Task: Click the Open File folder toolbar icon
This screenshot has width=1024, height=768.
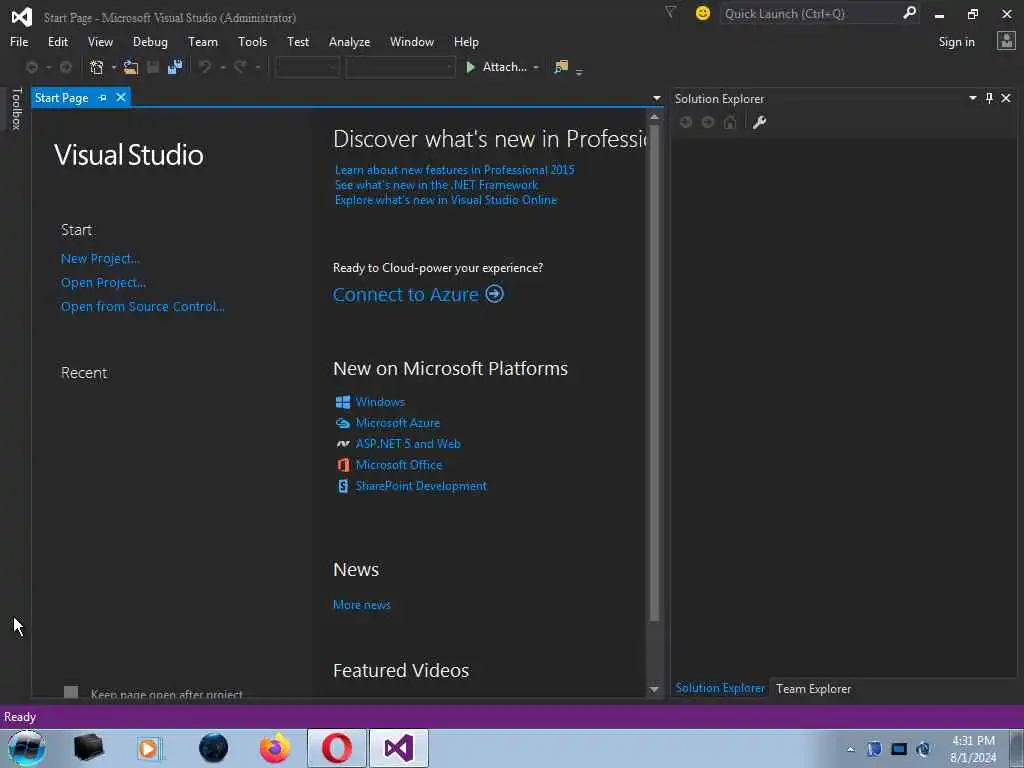Action: (131, 67)
